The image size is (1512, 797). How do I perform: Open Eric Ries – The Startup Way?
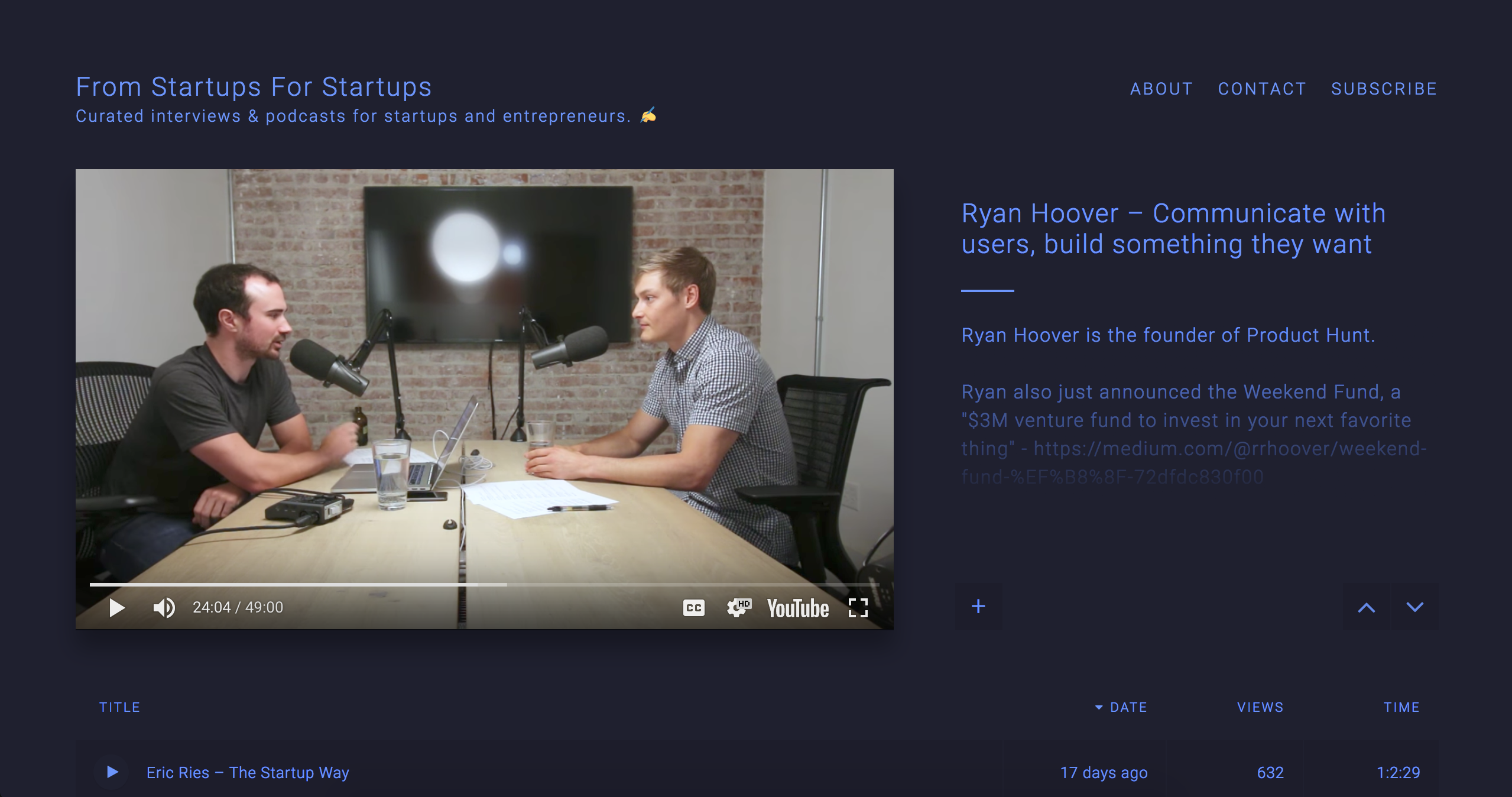click(x=248, y=773)
